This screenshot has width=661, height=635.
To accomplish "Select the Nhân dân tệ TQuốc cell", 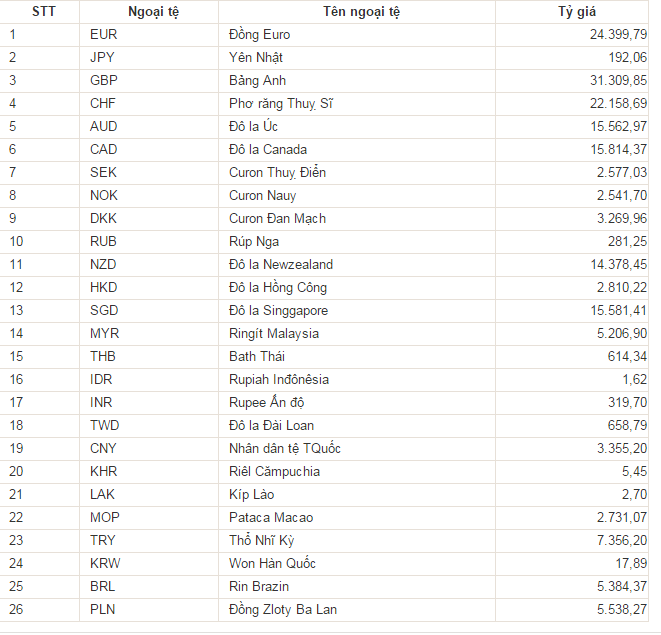I will [285, 448].
